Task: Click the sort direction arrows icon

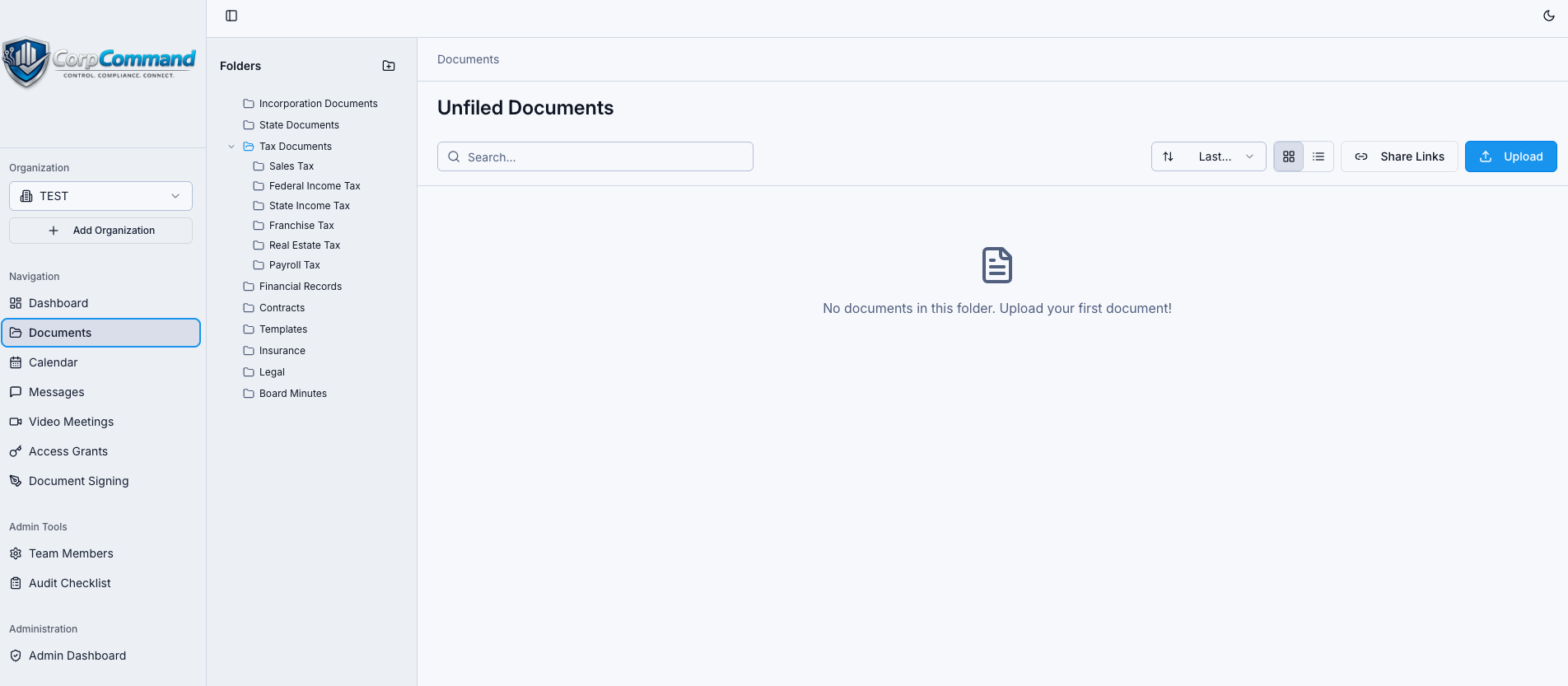Action: 1168,156
